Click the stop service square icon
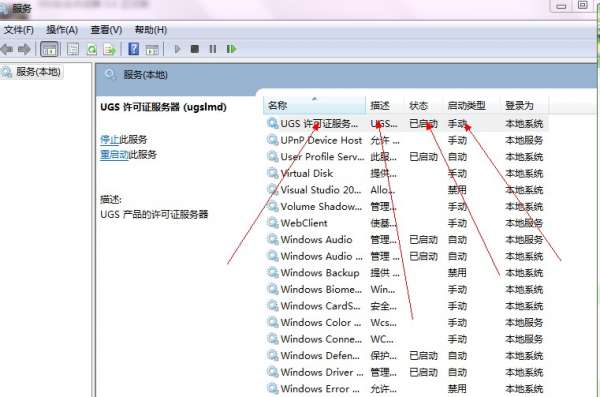This screenshot has width=600, height=397. tap(195, 49)
